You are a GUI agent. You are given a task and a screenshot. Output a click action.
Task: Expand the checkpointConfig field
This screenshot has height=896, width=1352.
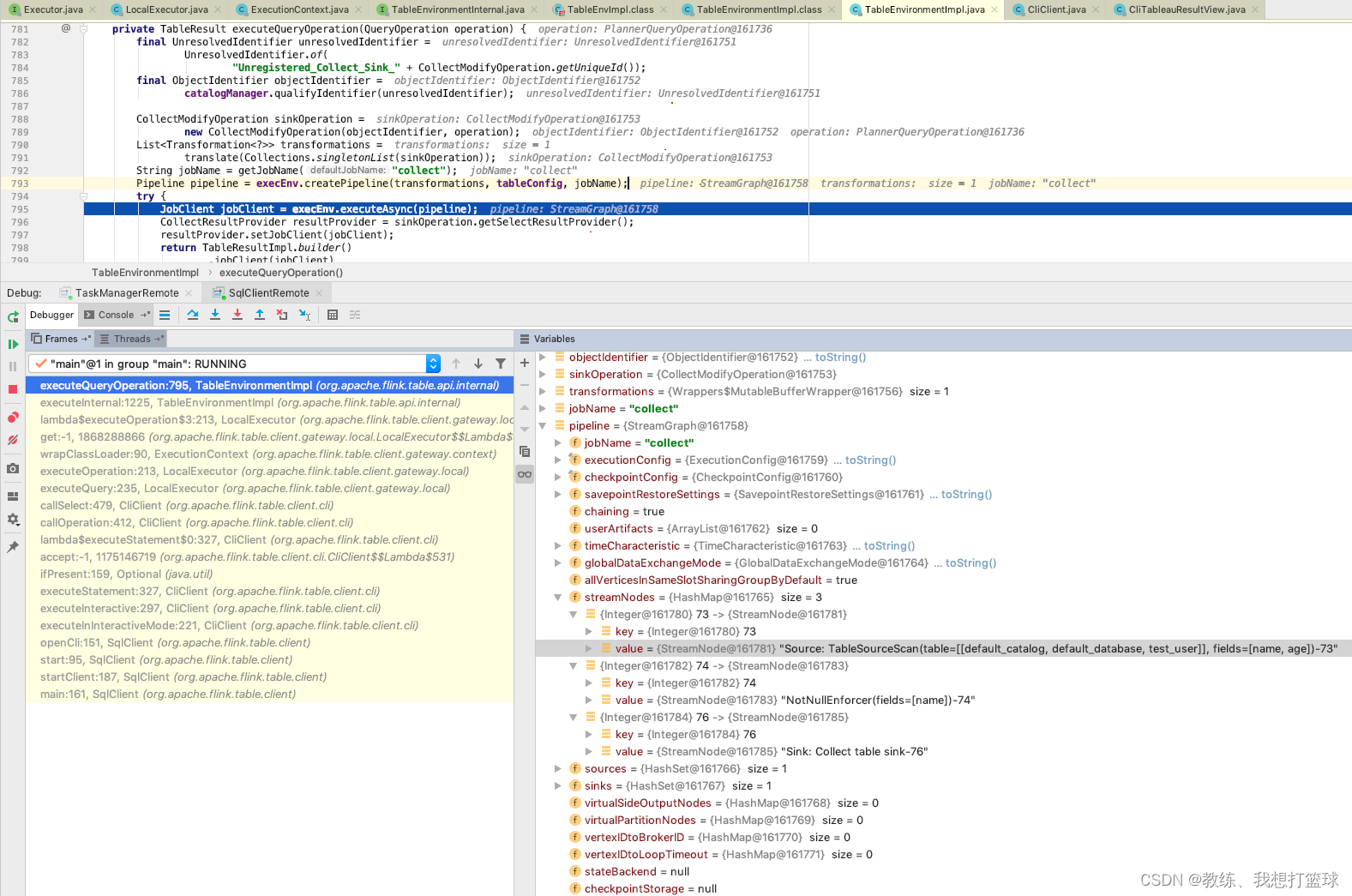pos(557,478)
